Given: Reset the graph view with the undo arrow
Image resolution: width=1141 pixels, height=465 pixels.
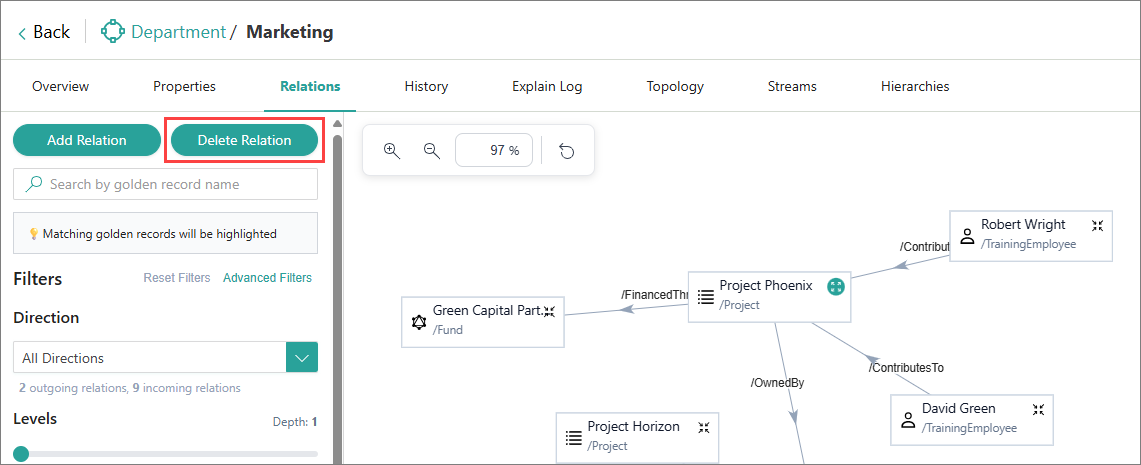Looking at the screenshot, I should pos(567,151).
